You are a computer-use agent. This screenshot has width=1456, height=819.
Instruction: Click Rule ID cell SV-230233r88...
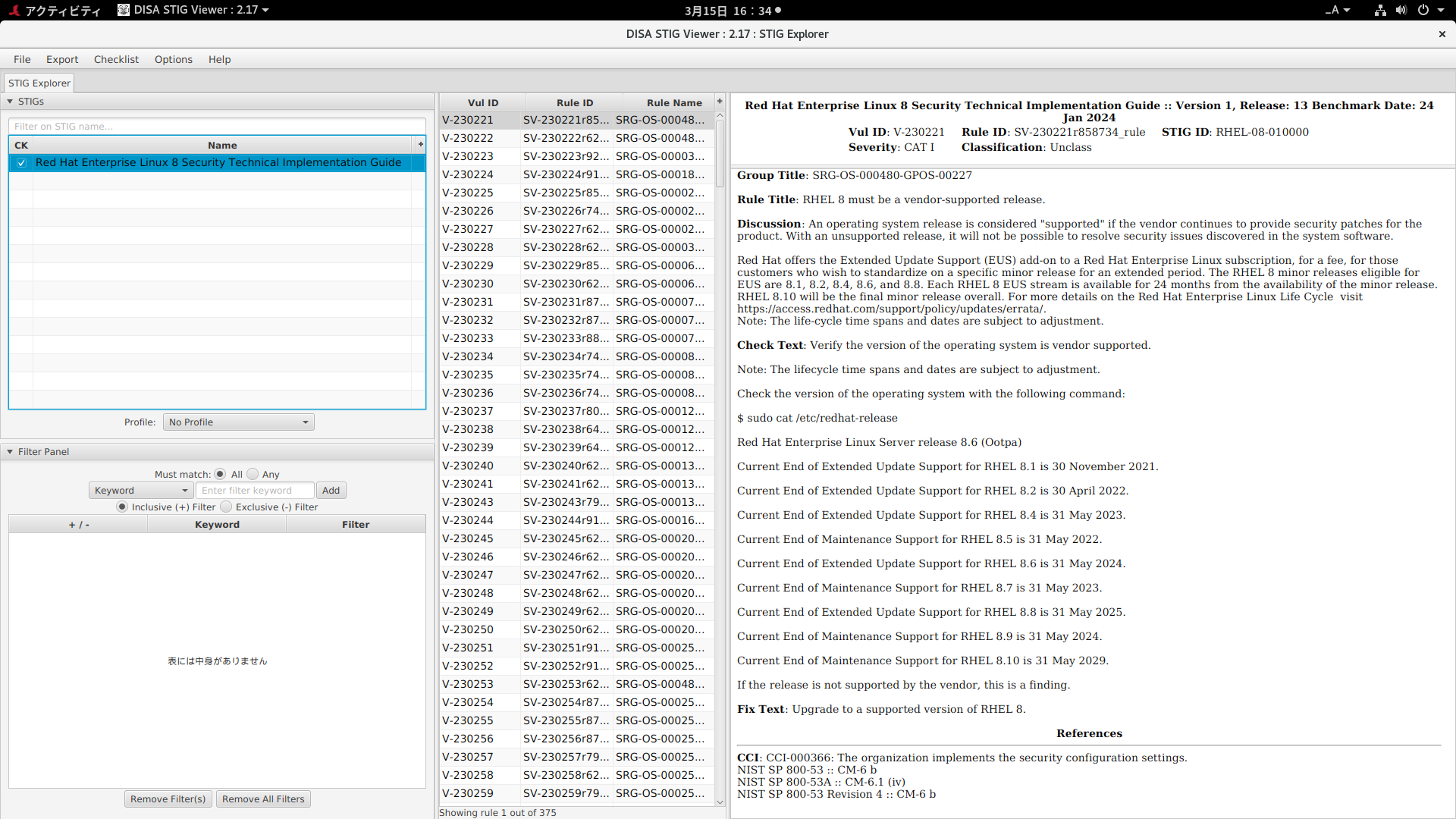[x=566, y=338]
